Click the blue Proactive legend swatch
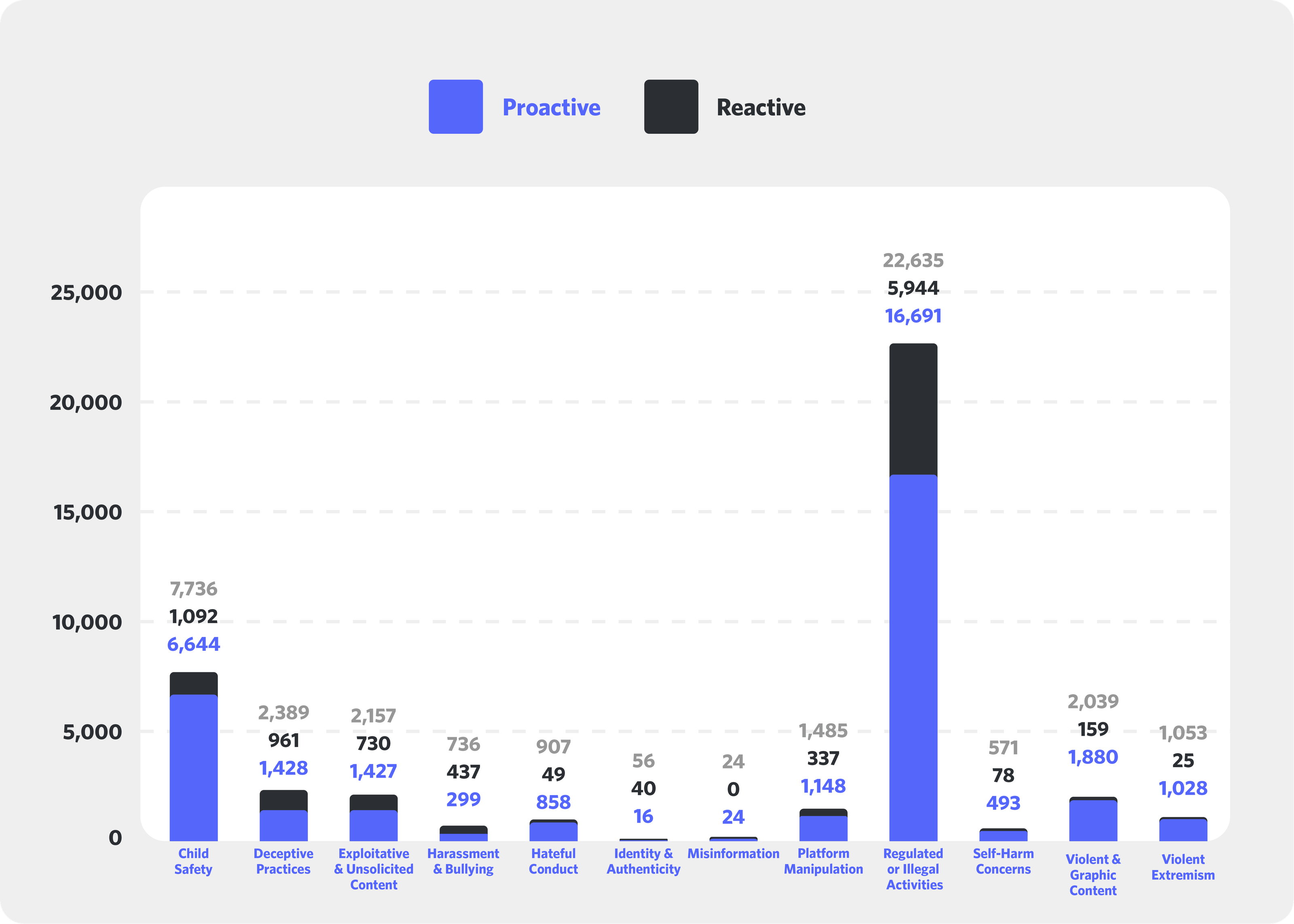Image resolution: width=1294 pixels, height=924 pixels. (455, 108)
